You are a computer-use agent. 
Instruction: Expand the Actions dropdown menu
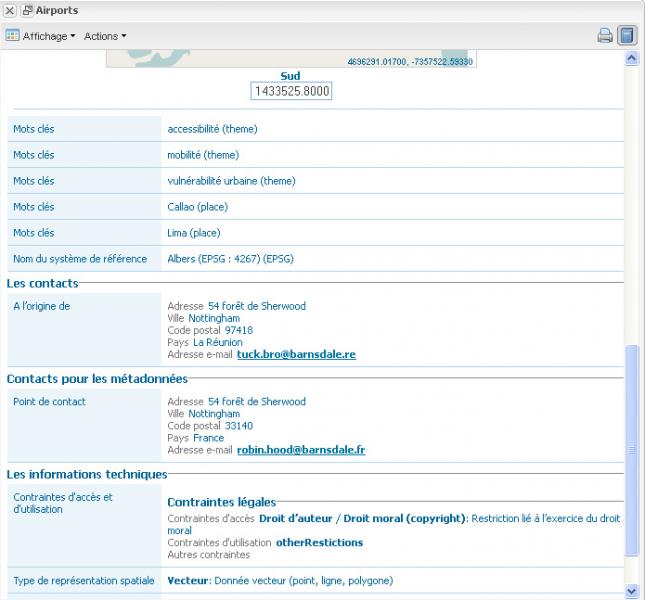[x=105, y=36]
